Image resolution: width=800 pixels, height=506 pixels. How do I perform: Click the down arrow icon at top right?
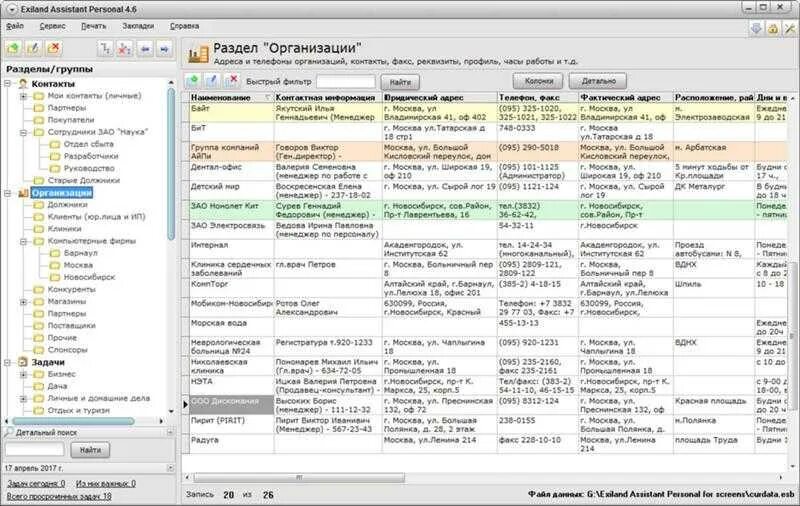(756, 29)
